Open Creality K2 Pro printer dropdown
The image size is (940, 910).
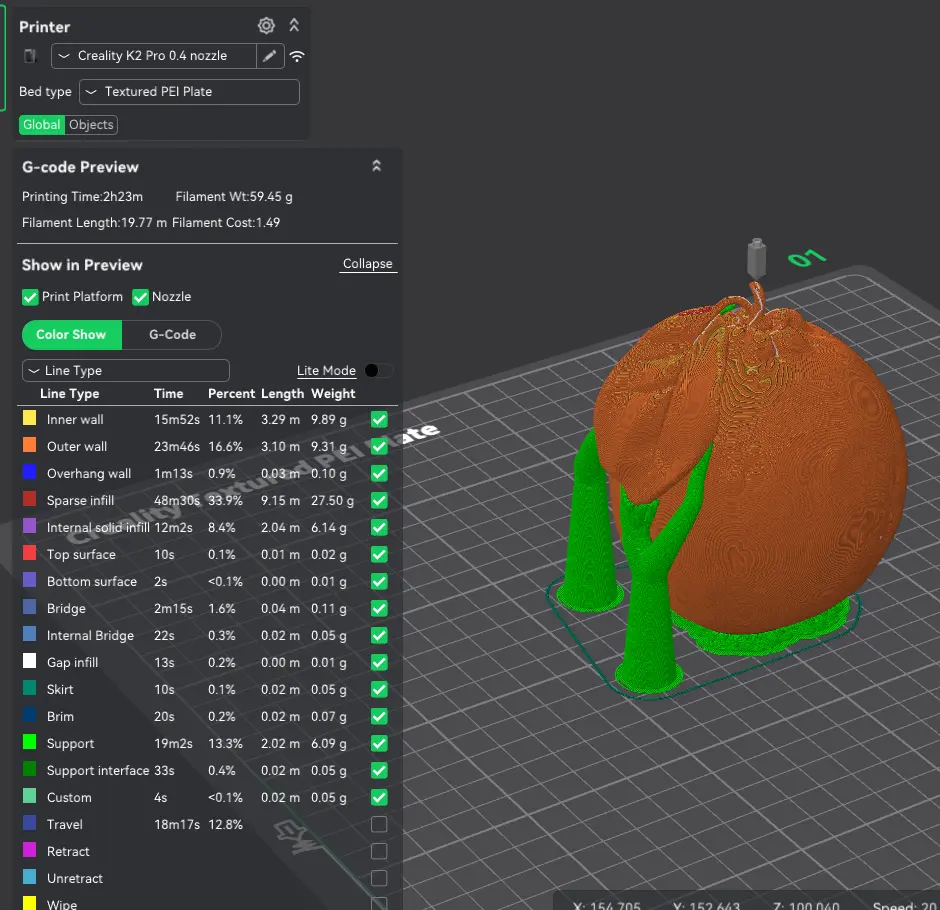(154, 56)
